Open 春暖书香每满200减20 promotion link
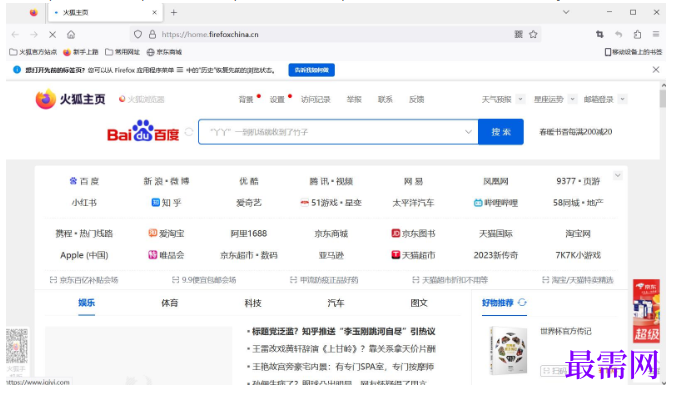This screenshot has width=677, height=396. pos(576,132)
